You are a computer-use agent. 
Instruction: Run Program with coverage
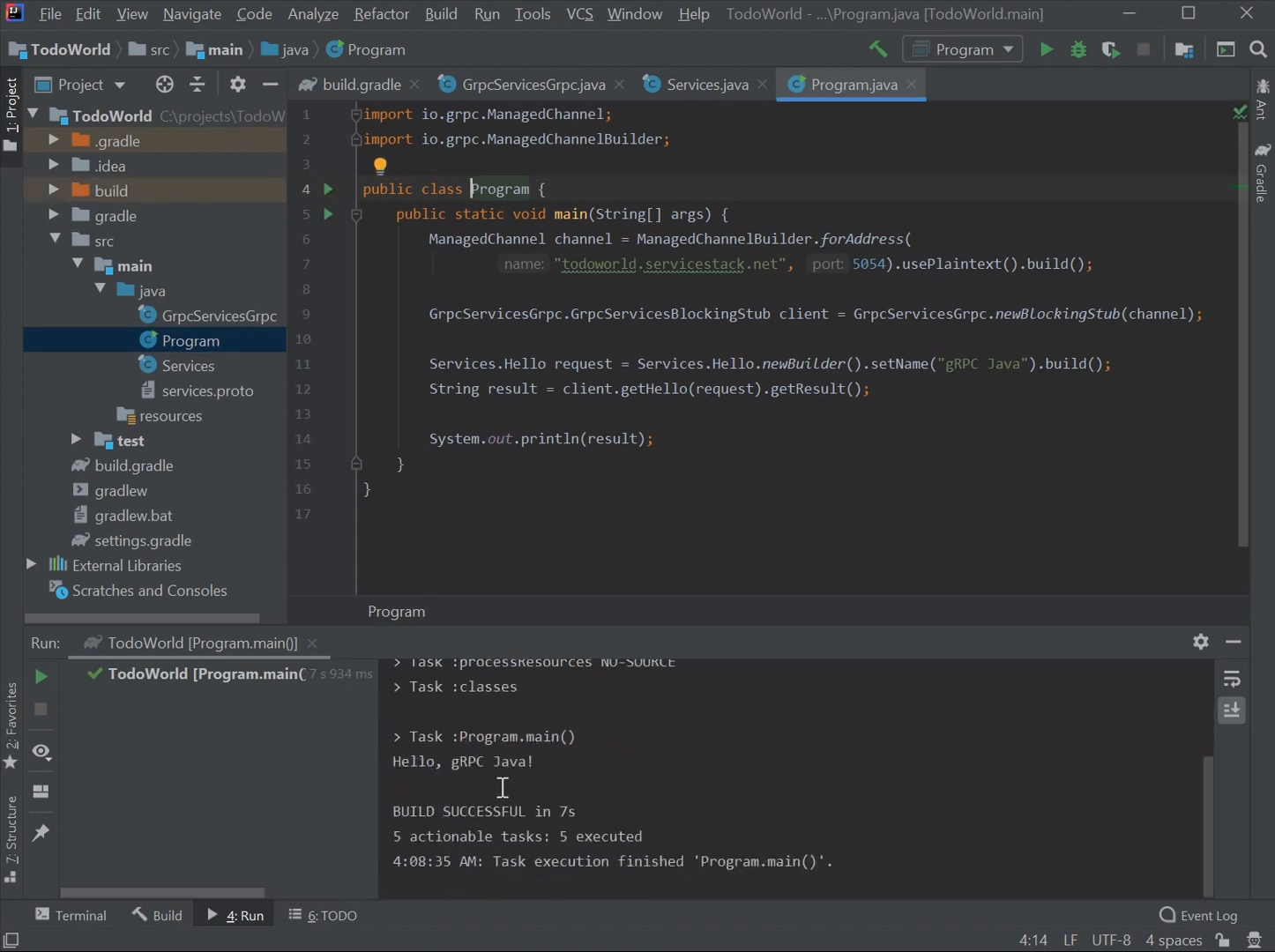(1110, 49)
